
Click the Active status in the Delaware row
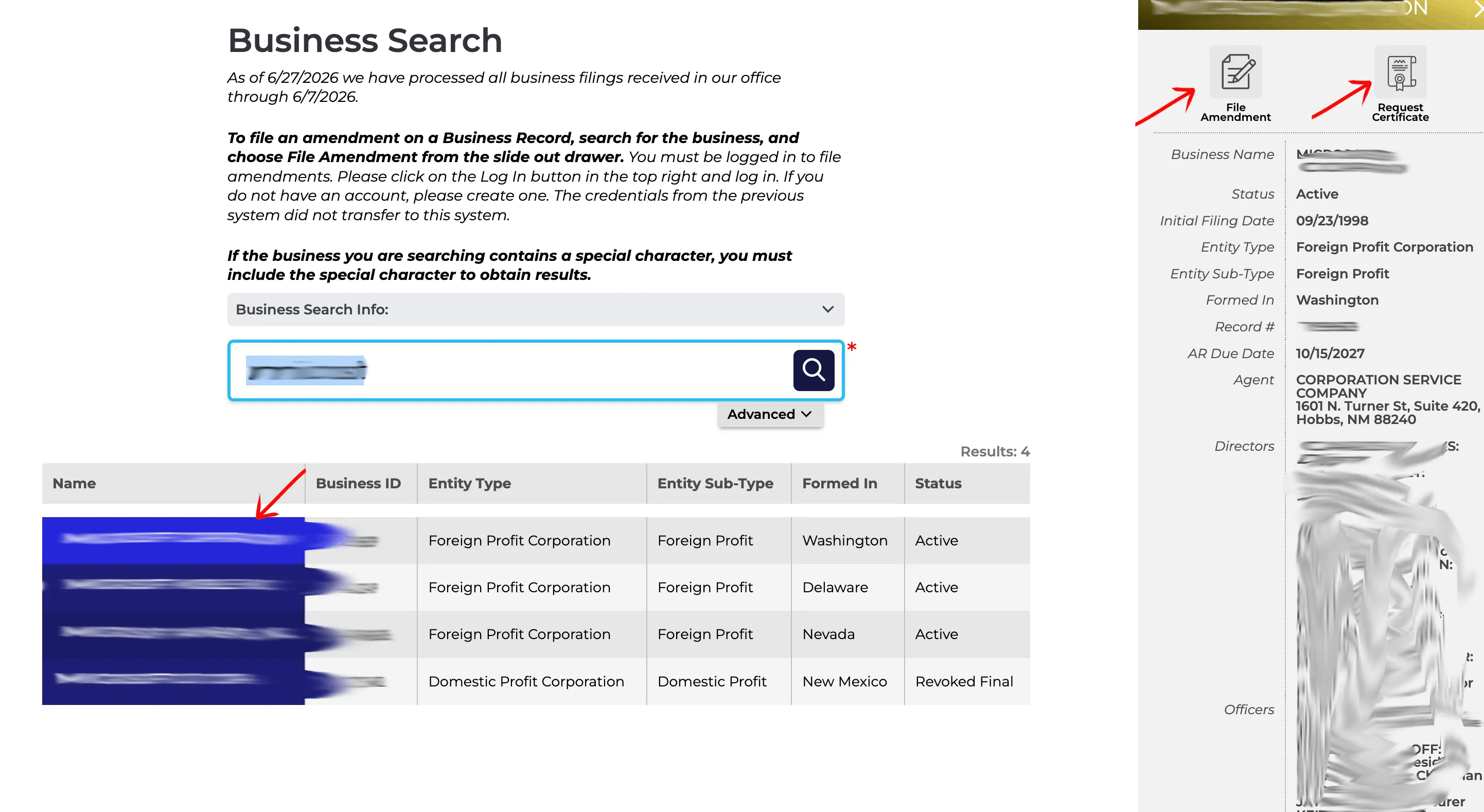pos(967,587)
